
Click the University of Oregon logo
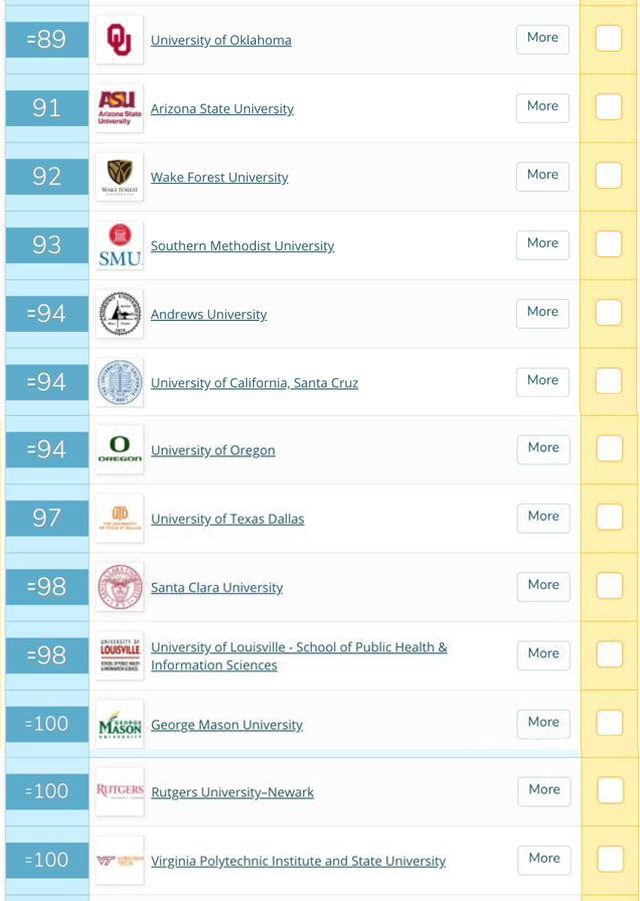coord(119,450)
